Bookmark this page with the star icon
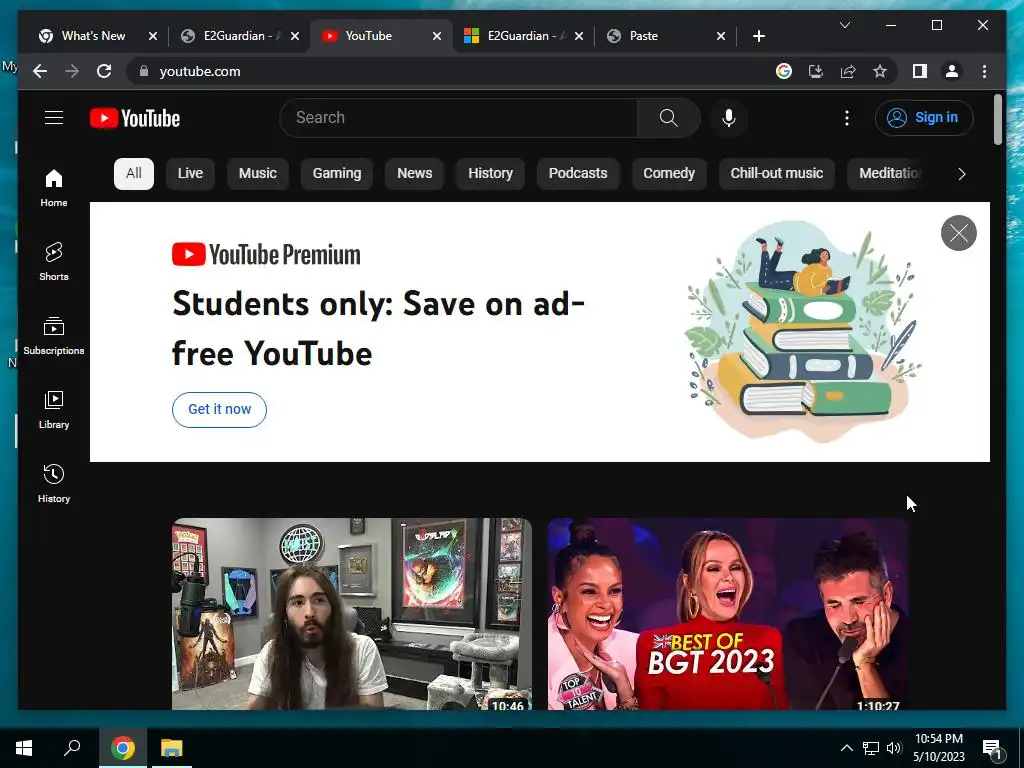Screen dimensions: 1024x768 (880, 71)
